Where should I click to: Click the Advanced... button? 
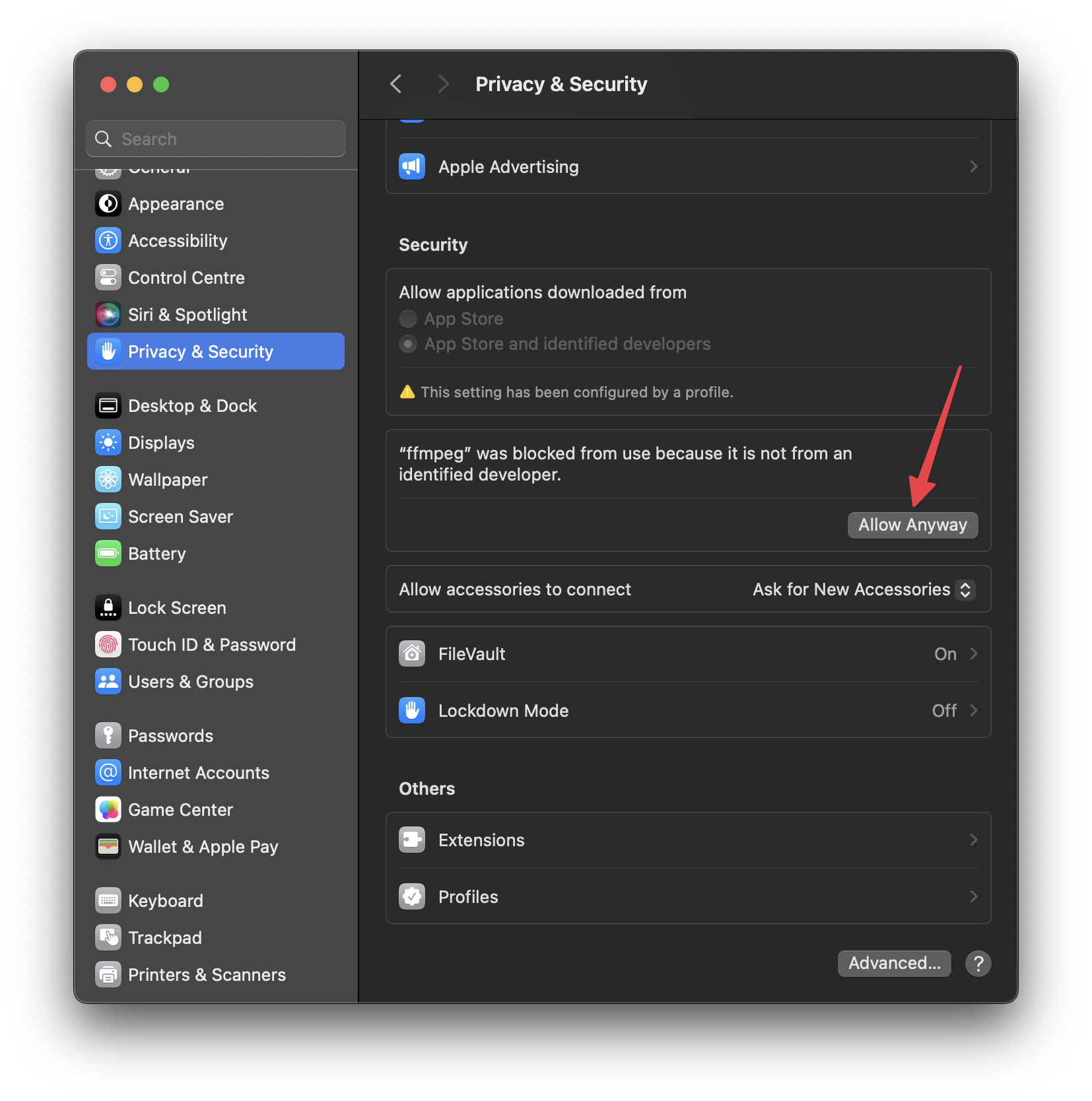pyautogui.click(x=895, y=964)
